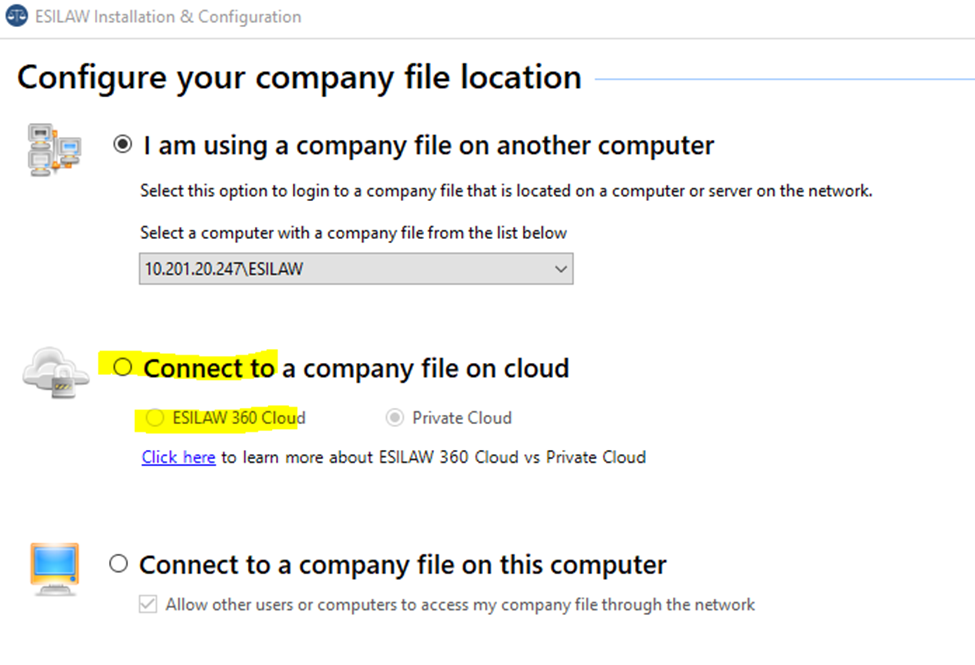
Task: Toggle 'Allow other users or computers' checkbox
Action: pyautogui.click(x=148, y=604)
